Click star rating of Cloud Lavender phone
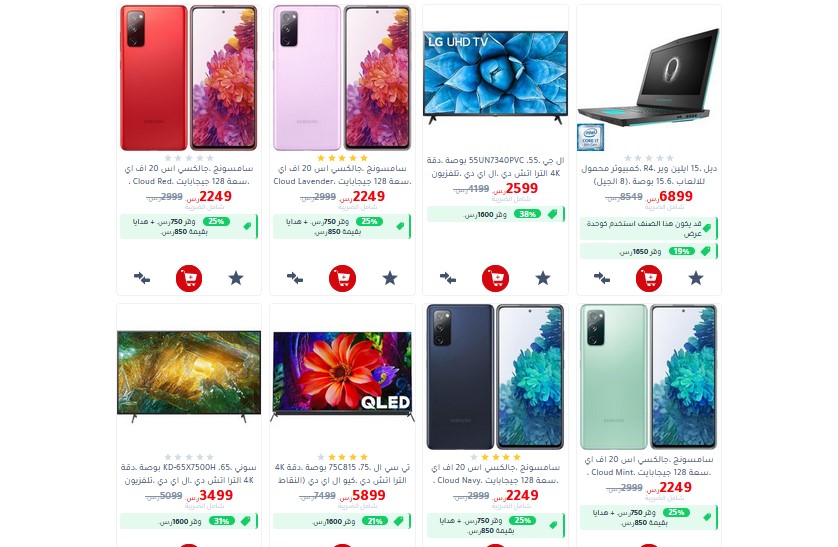 343,158
